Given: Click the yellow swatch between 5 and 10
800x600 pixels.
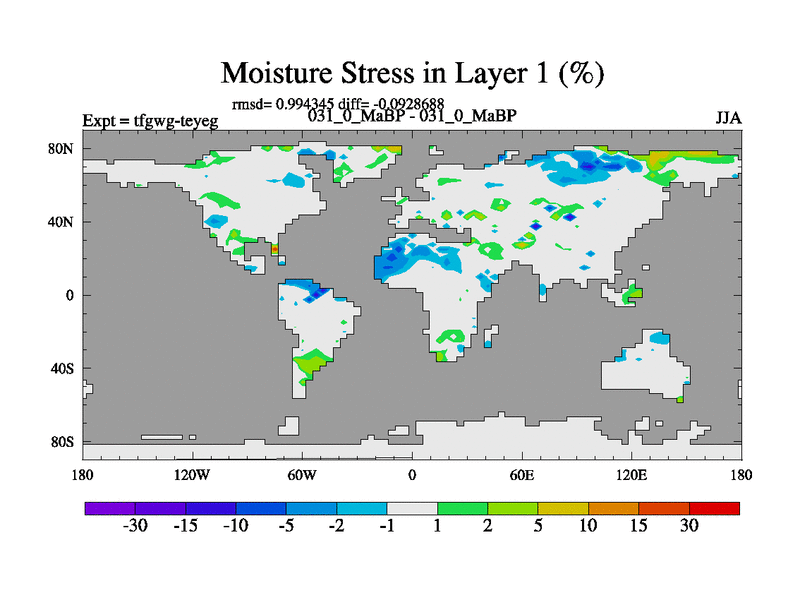Looking at the screenshot, I should (563, 508).
